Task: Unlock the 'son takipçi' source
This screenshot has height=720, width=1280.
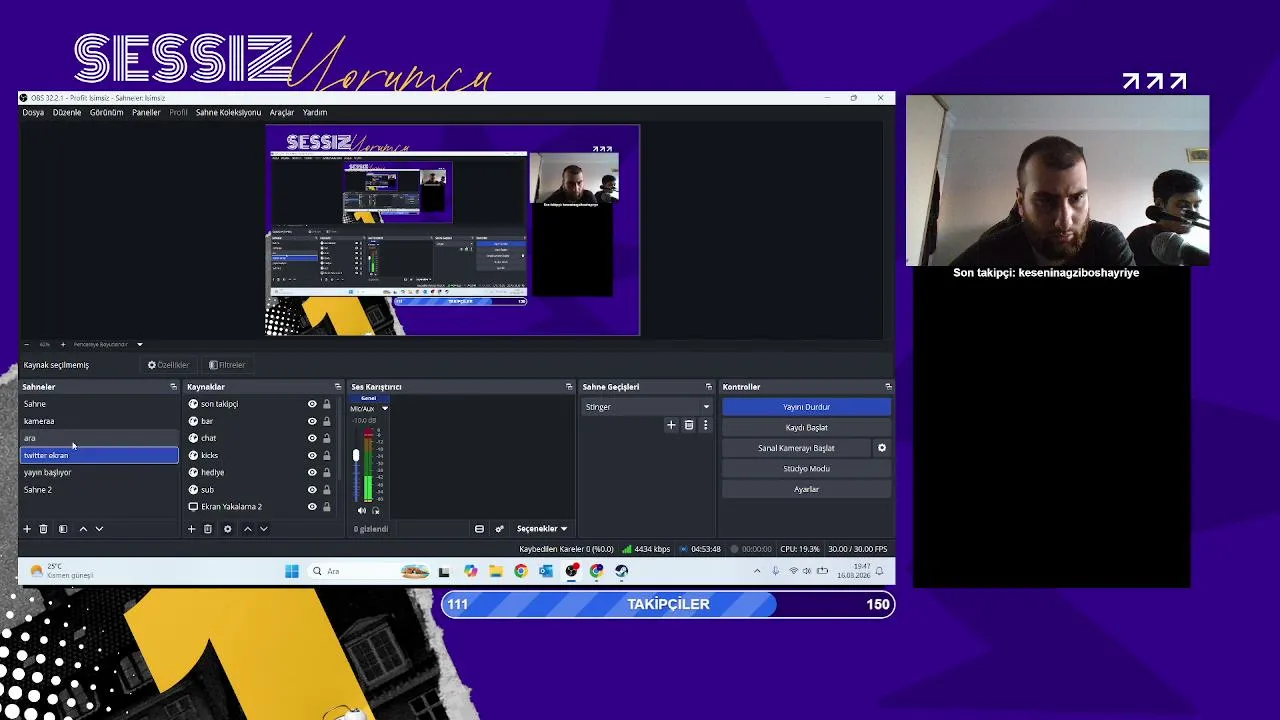Action: pyautogui.click(x=326, y=404)
